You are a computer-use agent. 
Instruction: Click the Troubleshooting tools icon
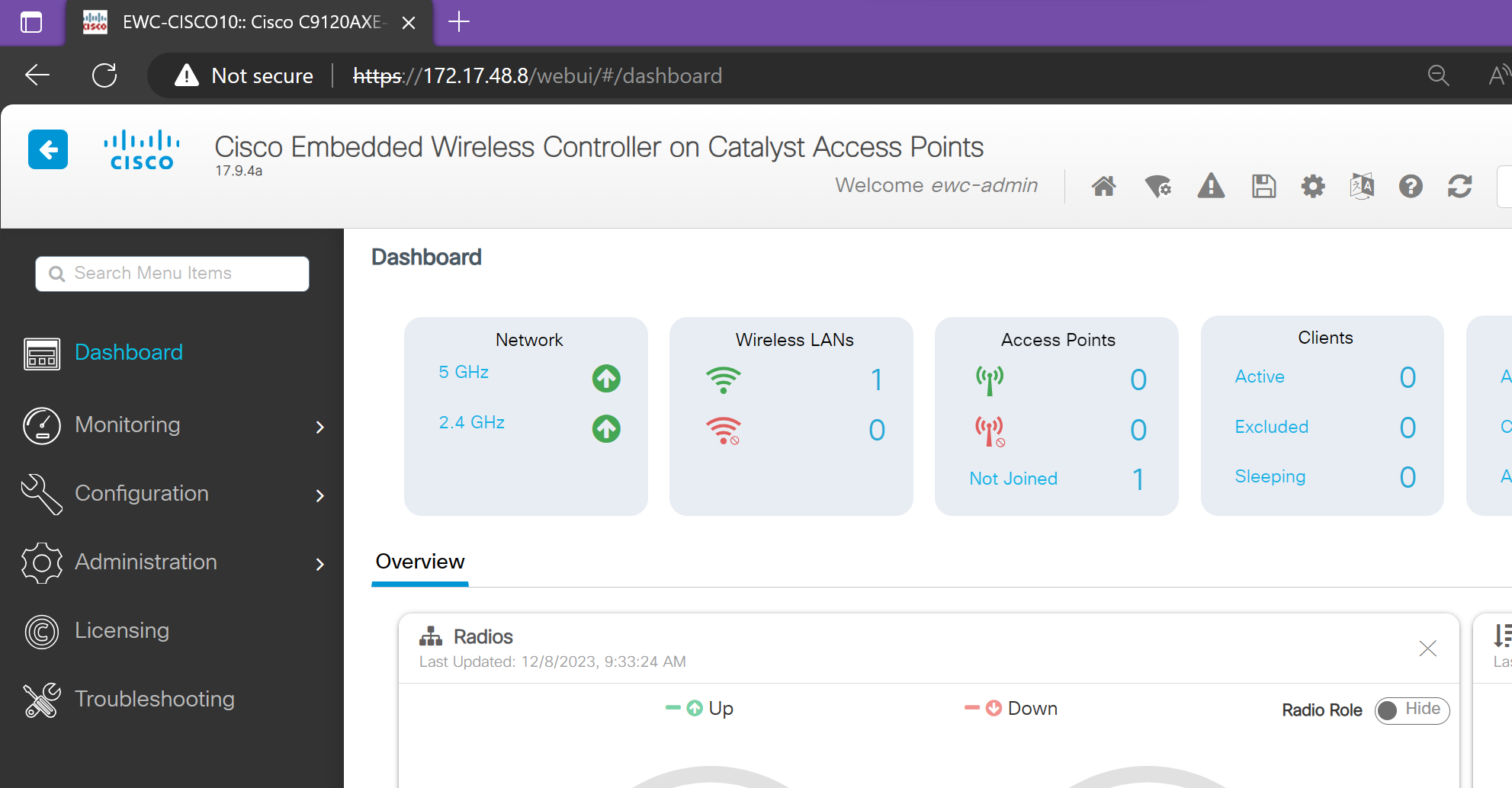click(x=42, y=700)
